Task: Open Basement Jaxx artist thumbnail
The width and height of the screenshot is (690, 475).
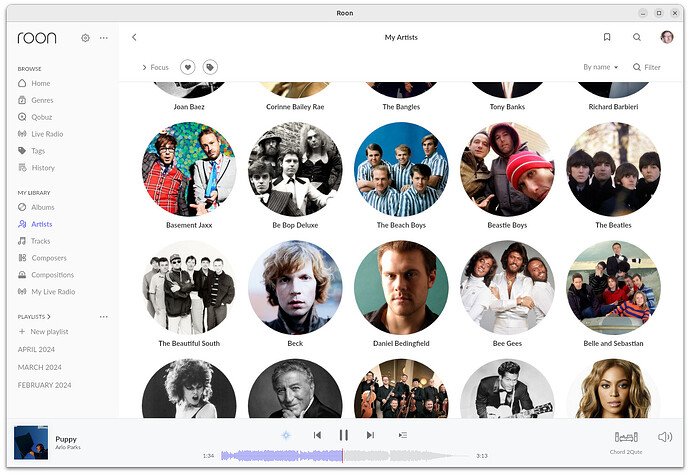Action: coord(189,169)
